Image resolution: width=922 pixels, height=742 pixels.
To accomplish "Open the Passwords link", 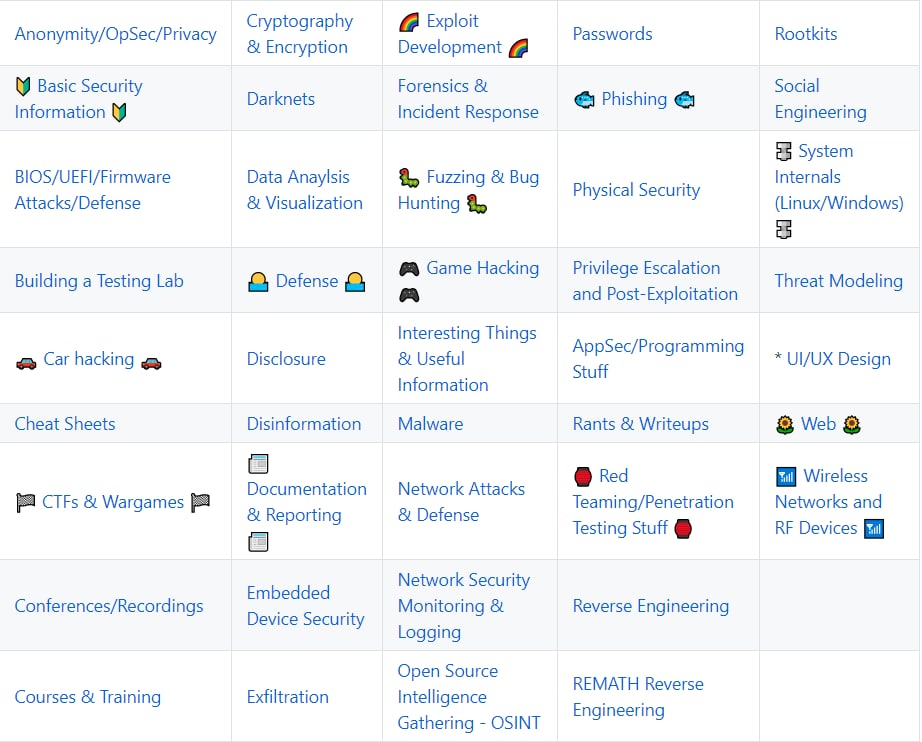I will click(612, 34).
